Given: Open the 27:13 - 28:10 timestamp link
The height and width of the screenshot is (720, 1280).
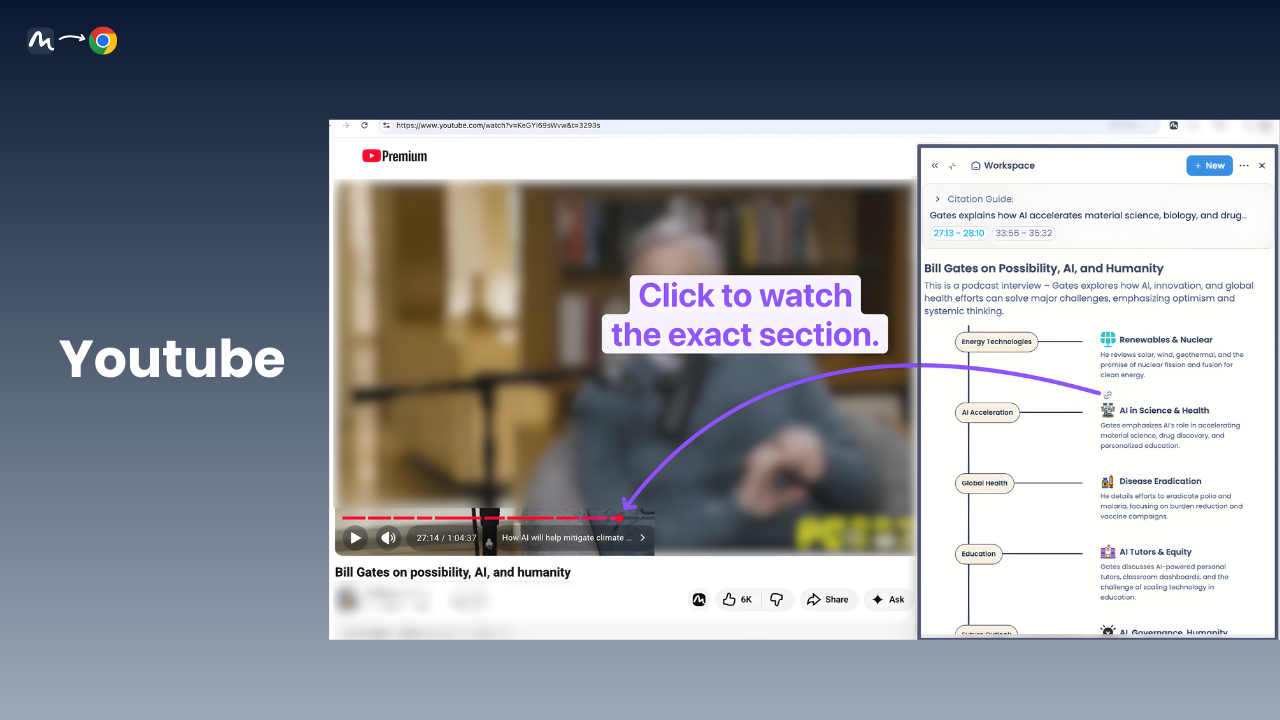Looking at the screenshot, I should click(x=959, y=232).
